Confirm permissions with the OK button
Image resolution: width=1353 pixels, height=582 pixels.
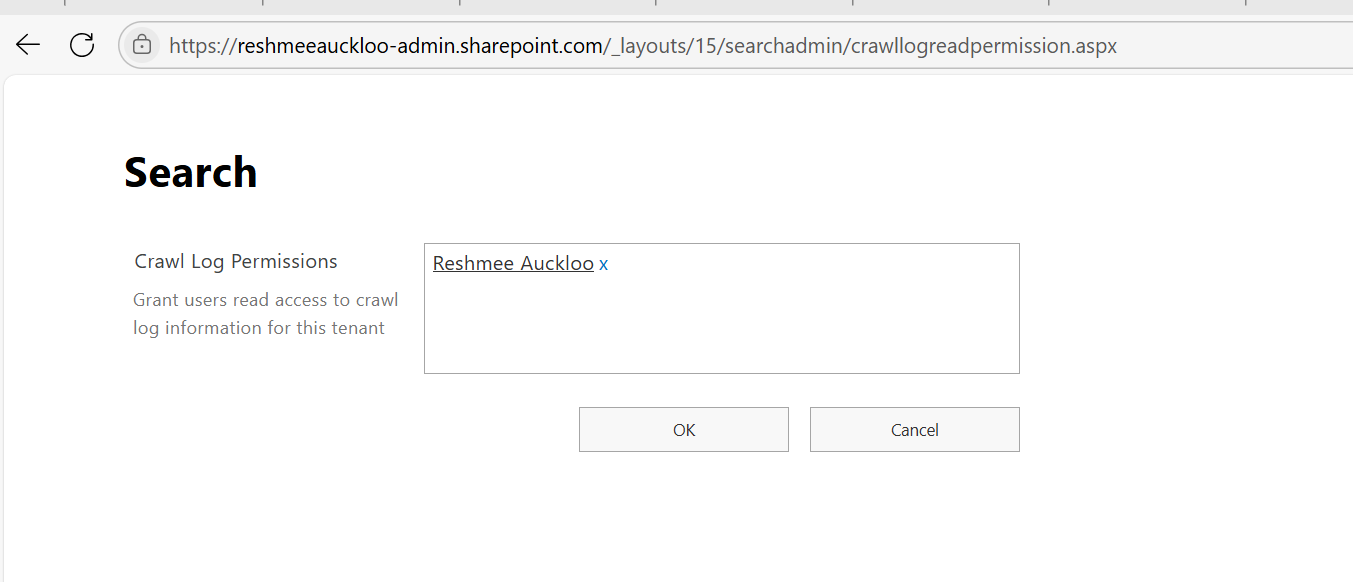point(683,430)
